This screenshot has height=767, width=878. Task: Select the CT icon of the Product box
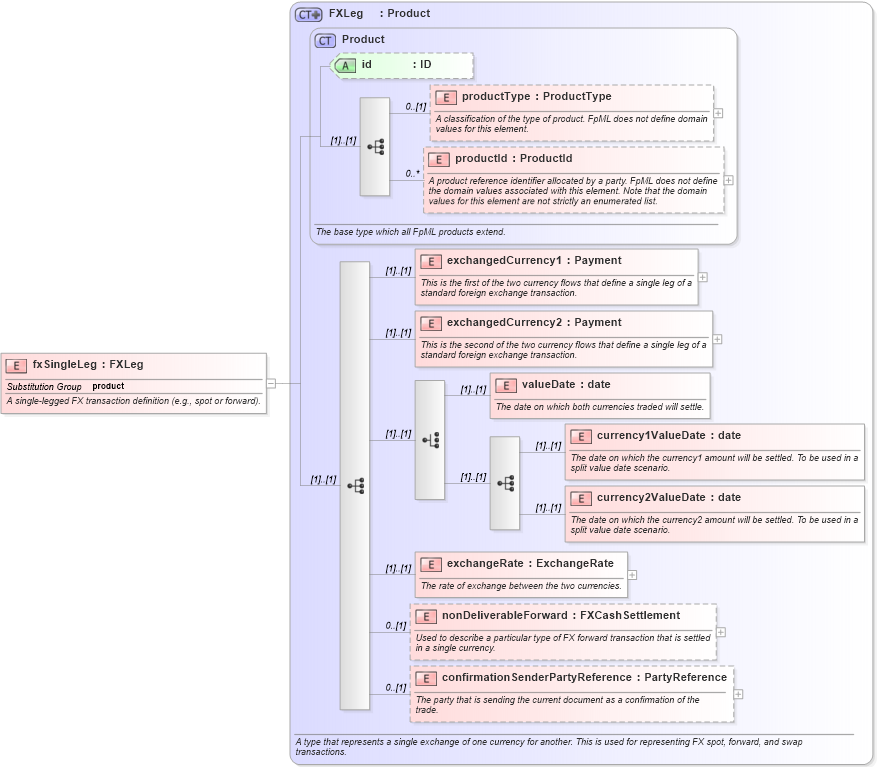tap(327, 39)
